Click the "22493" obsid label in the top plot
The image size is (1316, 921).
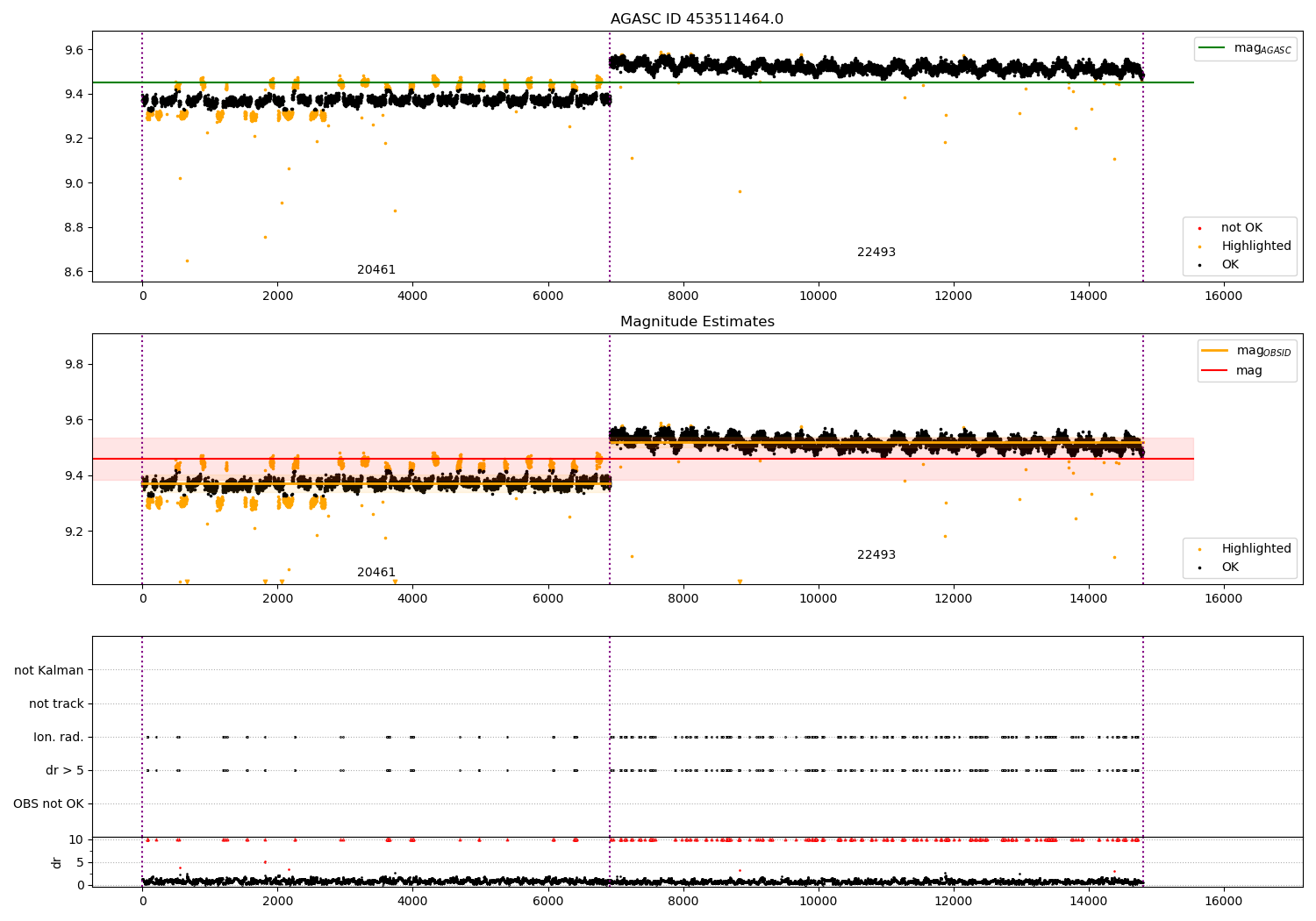[x=876, y=253]
